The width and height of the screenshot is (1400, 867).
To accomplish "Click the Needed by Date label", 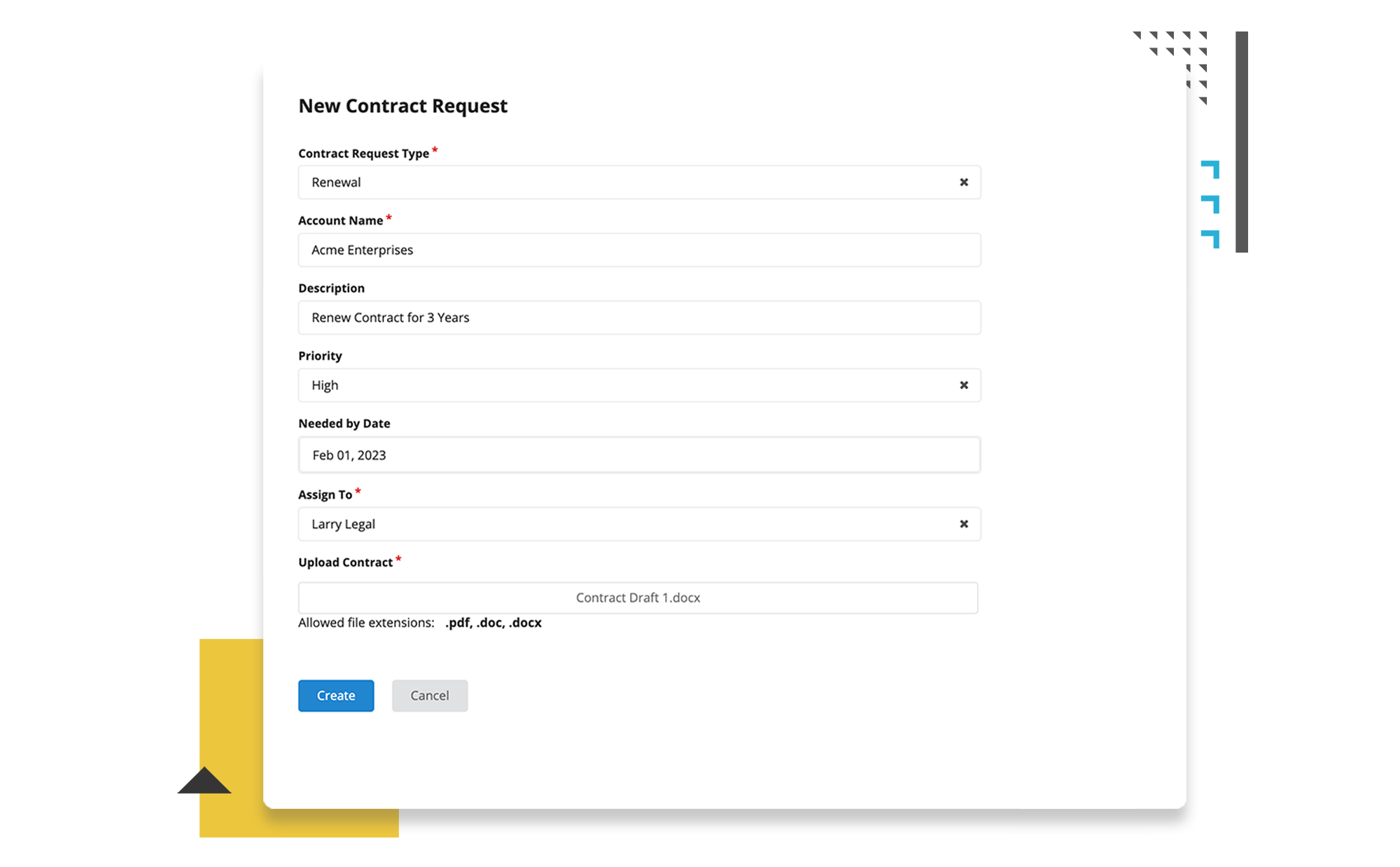I will pyautogui.click(x=344, y=423).
